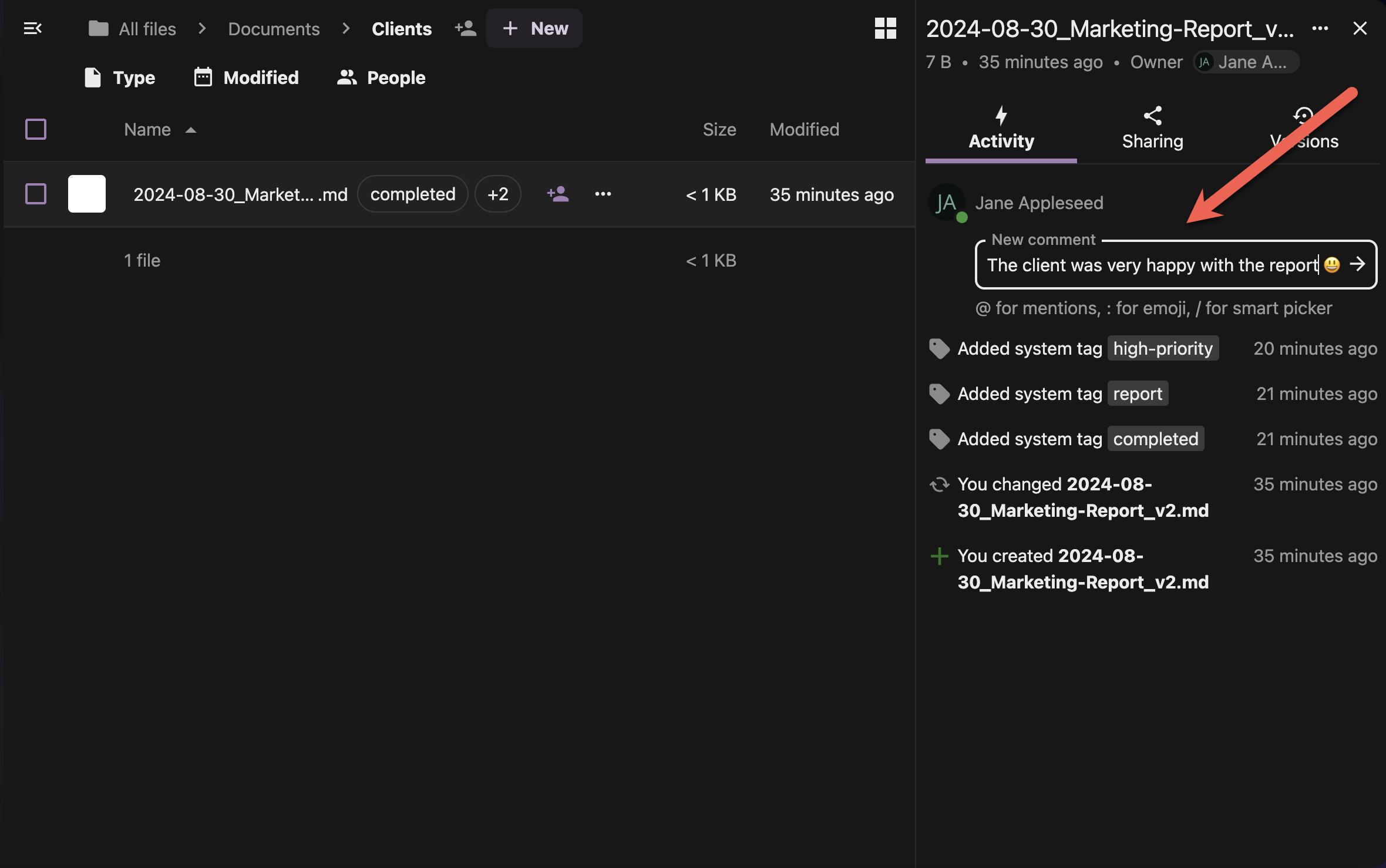Switch to the Activity tab
The width and height of the screenshot is (1386, 868).
1001,129
